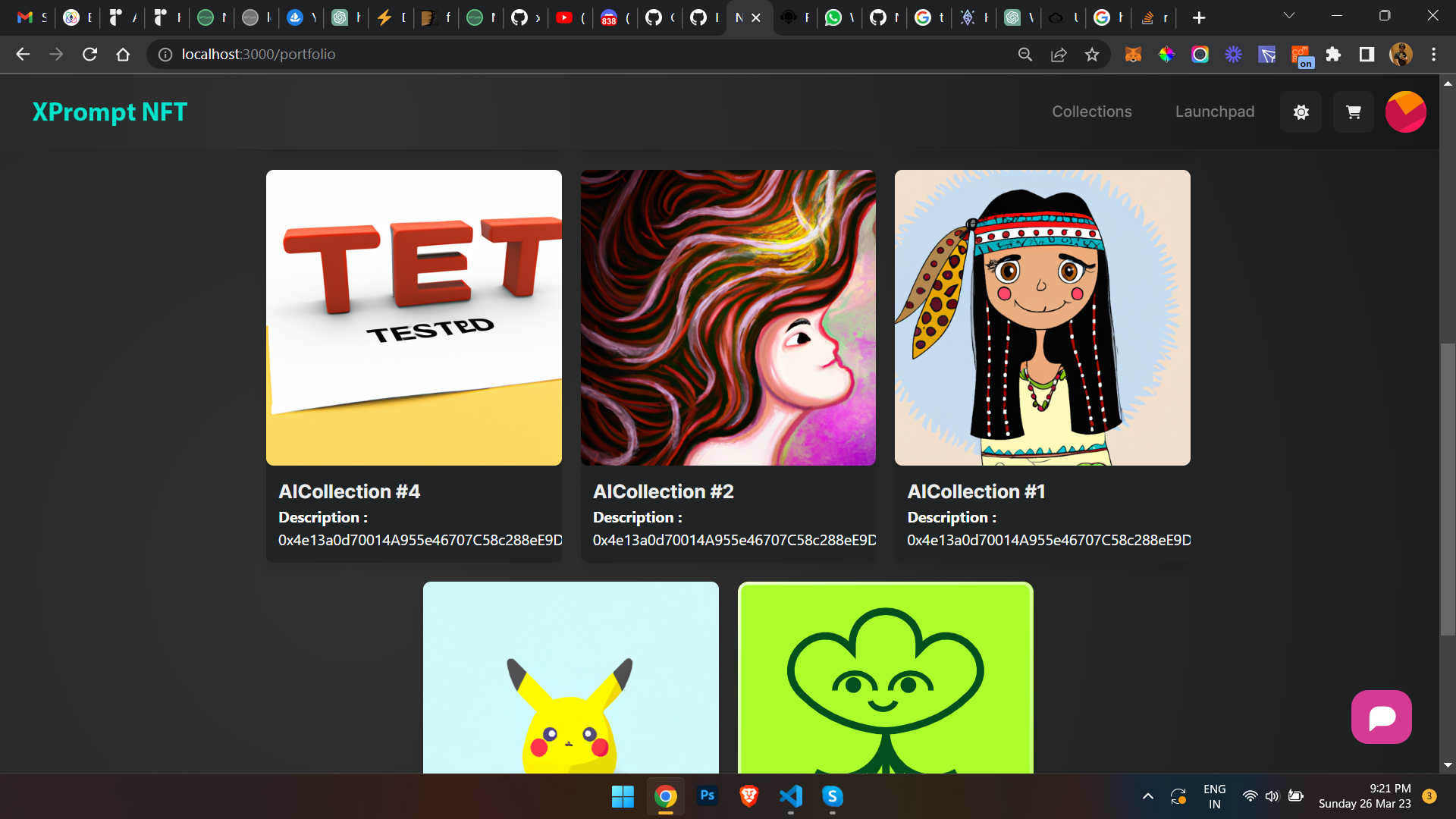This screenshot has height=819, width=1456.
Task: Expand the tab search dropdown
Action: 1288,16
